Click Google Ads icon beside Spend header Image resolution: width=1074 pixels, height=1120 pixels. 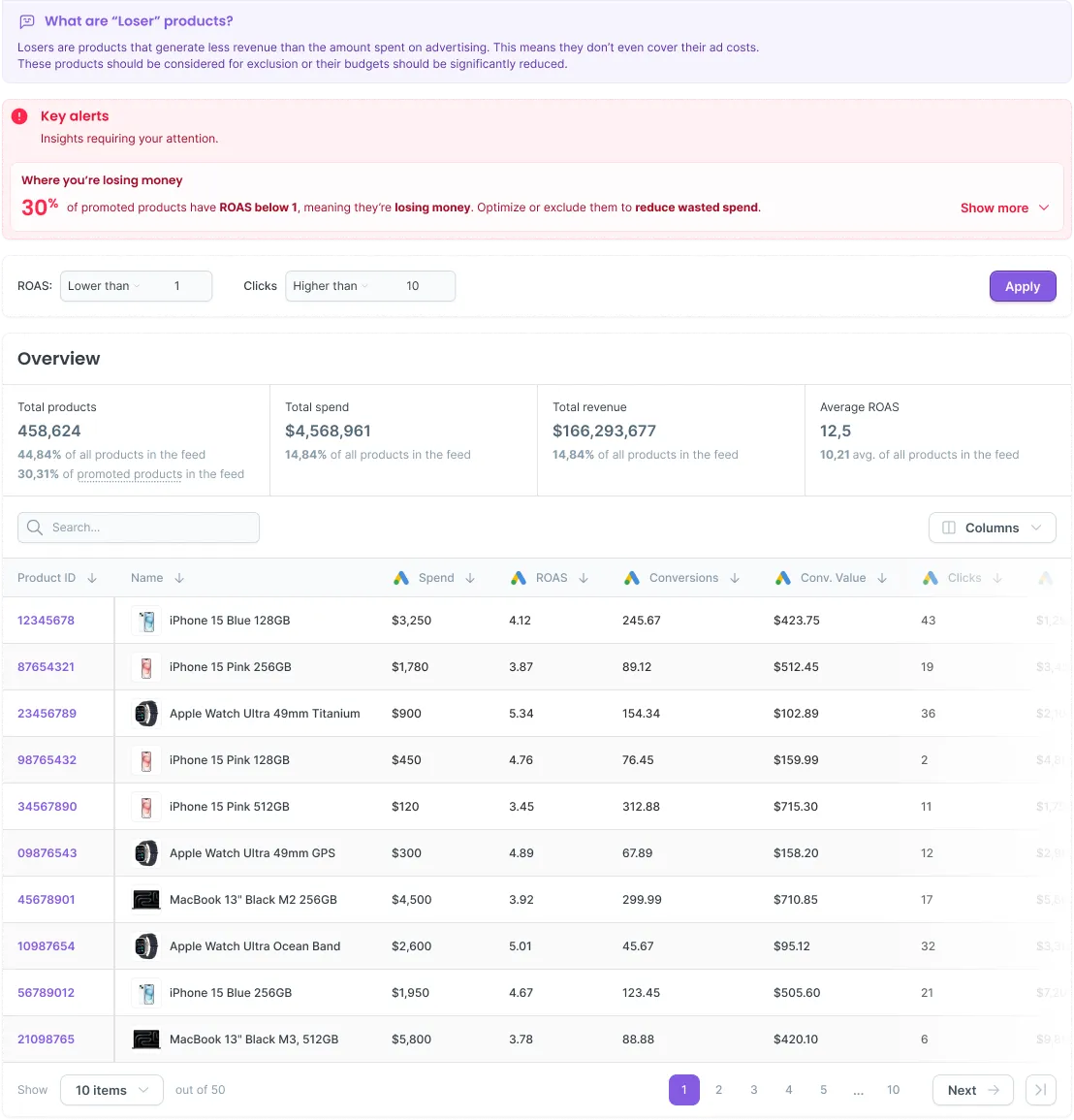tap(401, 578)
